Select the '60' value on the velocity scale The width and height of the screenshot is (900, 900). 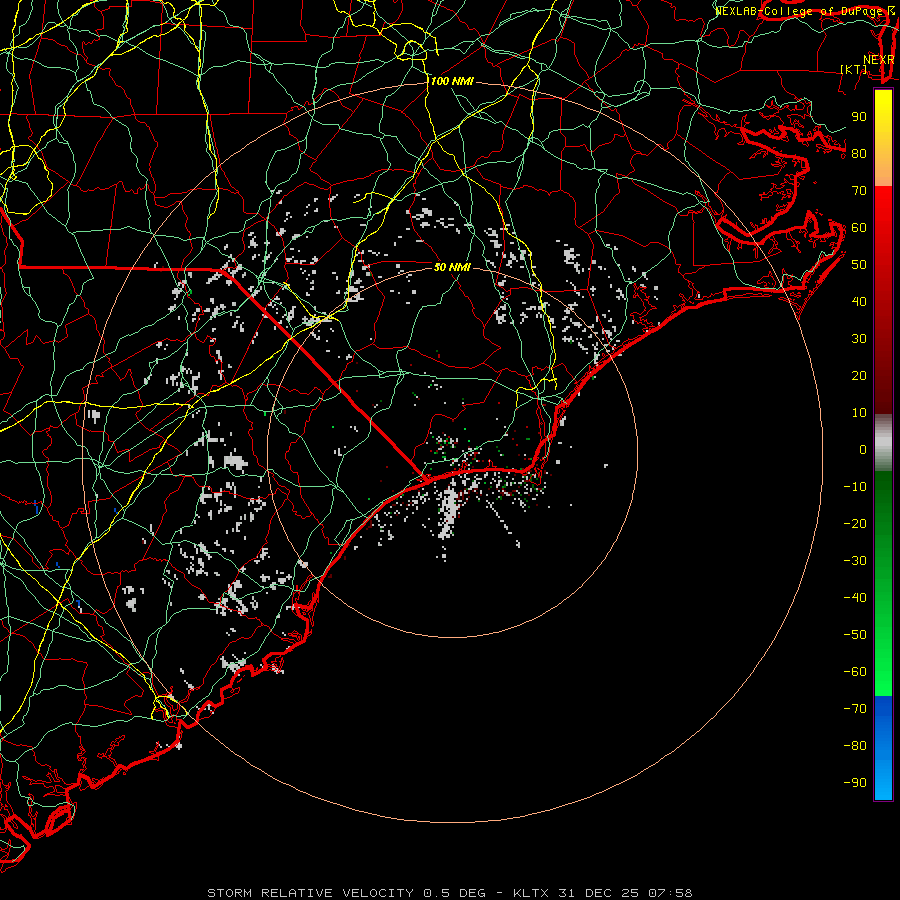(x=859, y=228)
